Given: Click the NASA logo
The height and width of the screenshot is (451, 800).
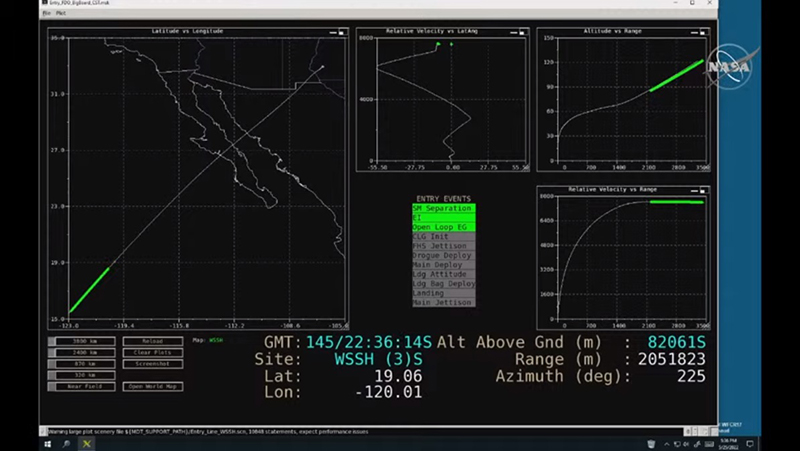Looking at the screenshot, I should (x=731, y=66).
